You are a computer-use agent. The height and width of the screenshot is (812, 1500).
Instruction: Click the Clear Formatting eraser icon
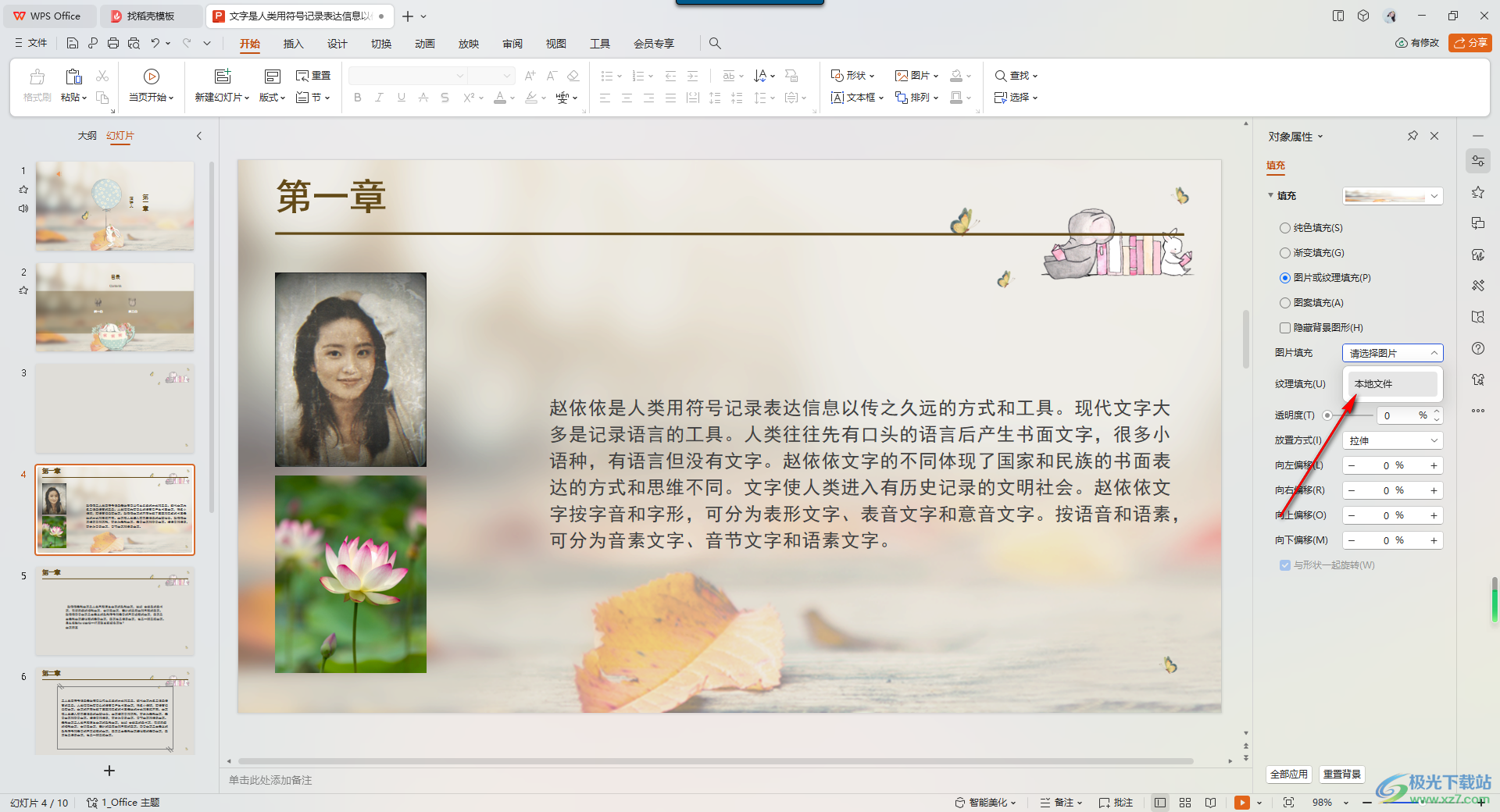pyautogui.click(x=573, y=76)
